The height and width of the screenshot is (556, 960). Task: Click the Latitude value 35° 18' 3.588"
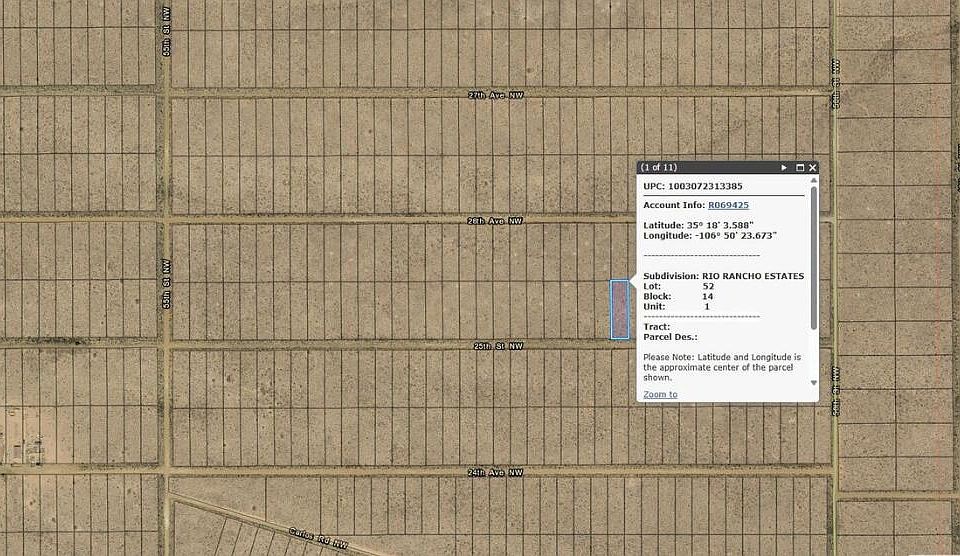click(719, 225)
